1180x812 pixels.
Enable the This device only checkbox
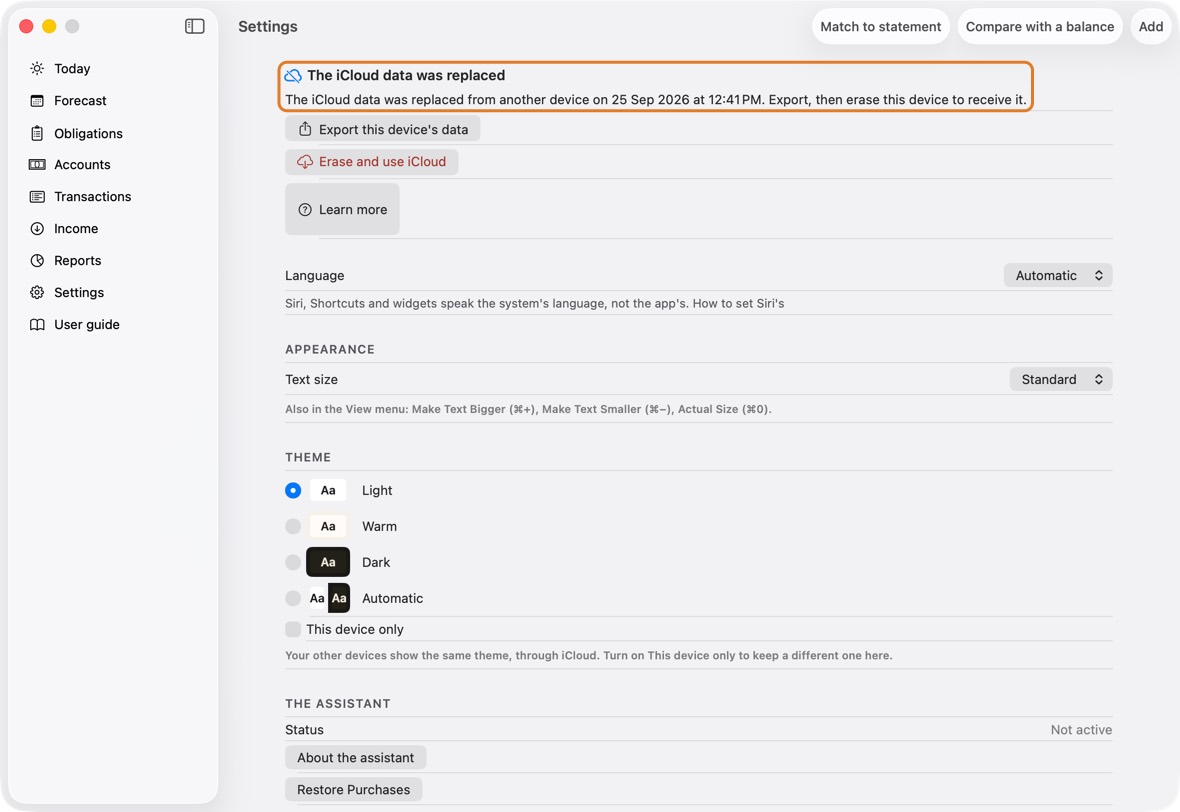[293, 629]
